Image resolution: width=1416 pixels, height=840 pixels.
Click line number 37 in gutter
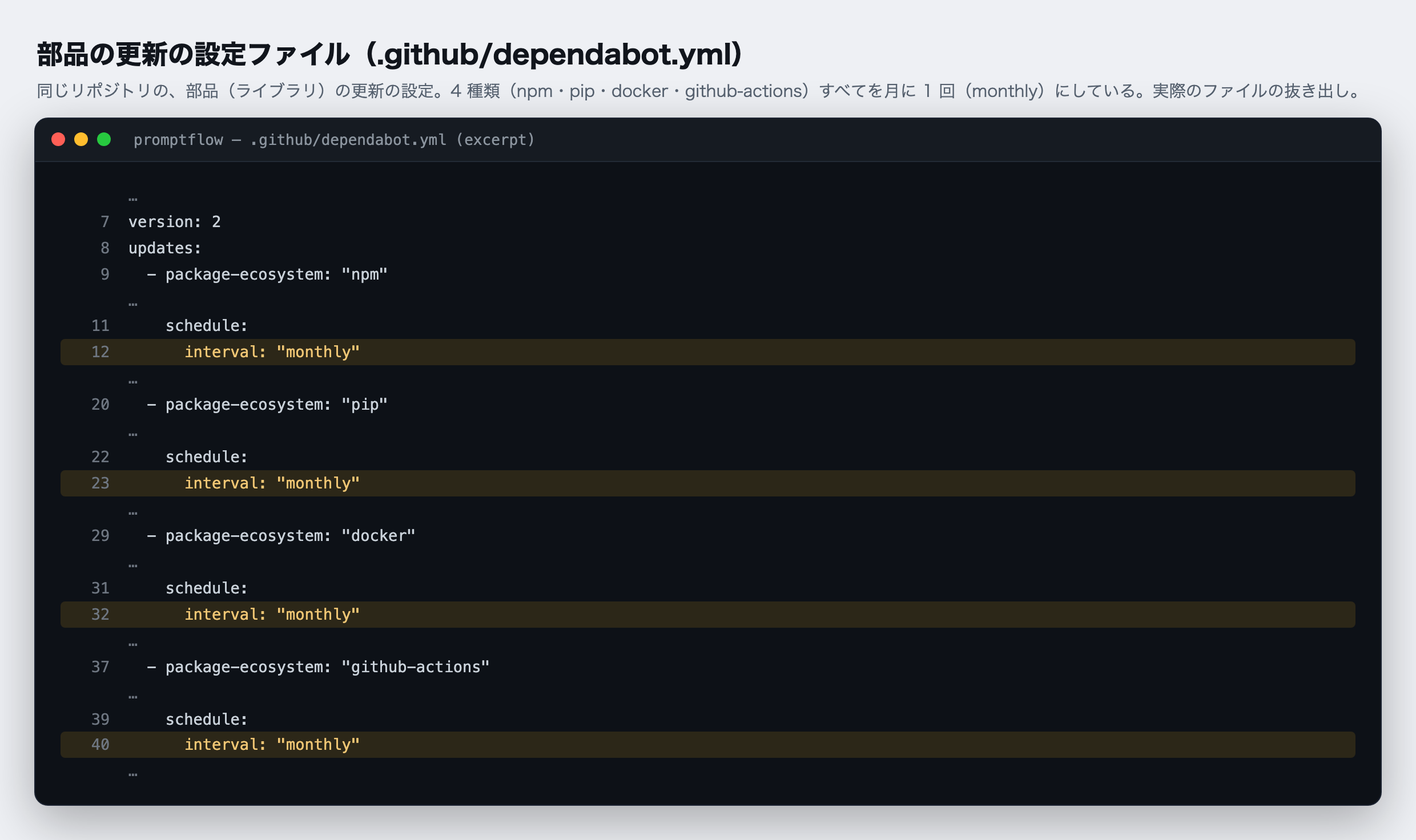point(100,667)
